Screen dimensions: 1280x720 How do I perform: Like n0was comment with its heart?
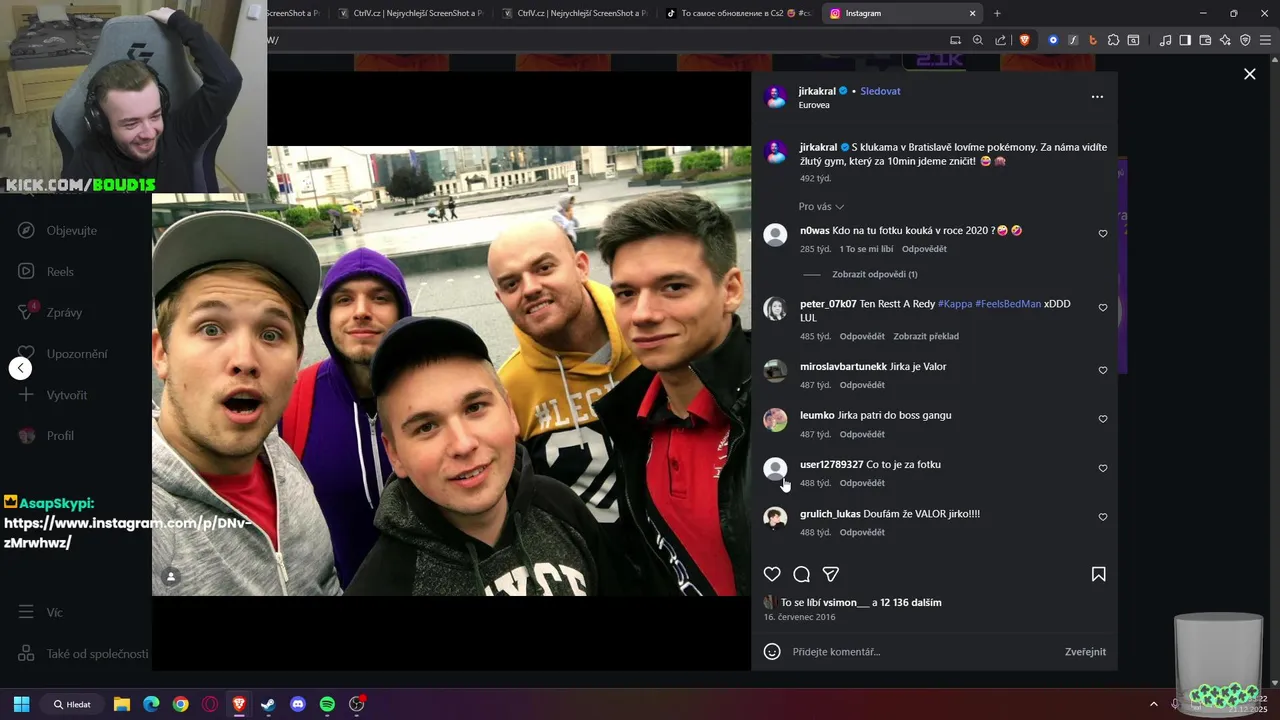(x=1103, y=234)
